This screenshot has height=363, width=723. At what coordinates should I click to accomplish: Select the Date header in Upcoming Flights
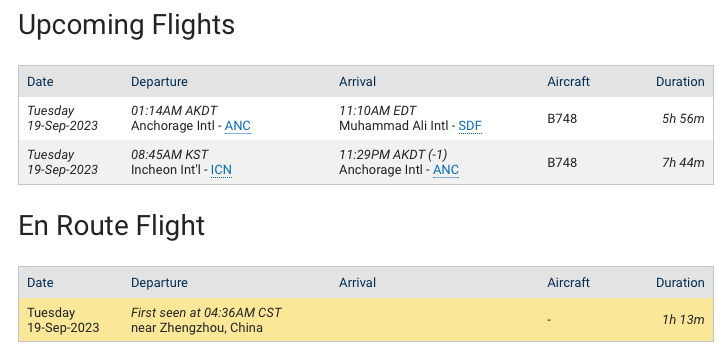tap(40, 82)
